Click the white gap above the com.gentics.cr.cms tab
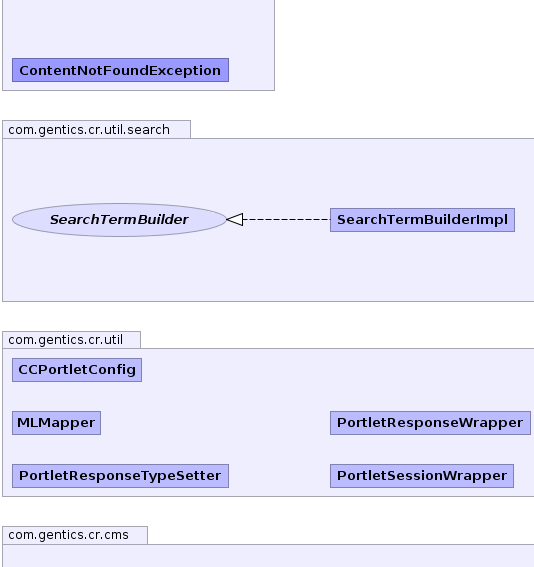The image size is (534, 567). [268, 511]
